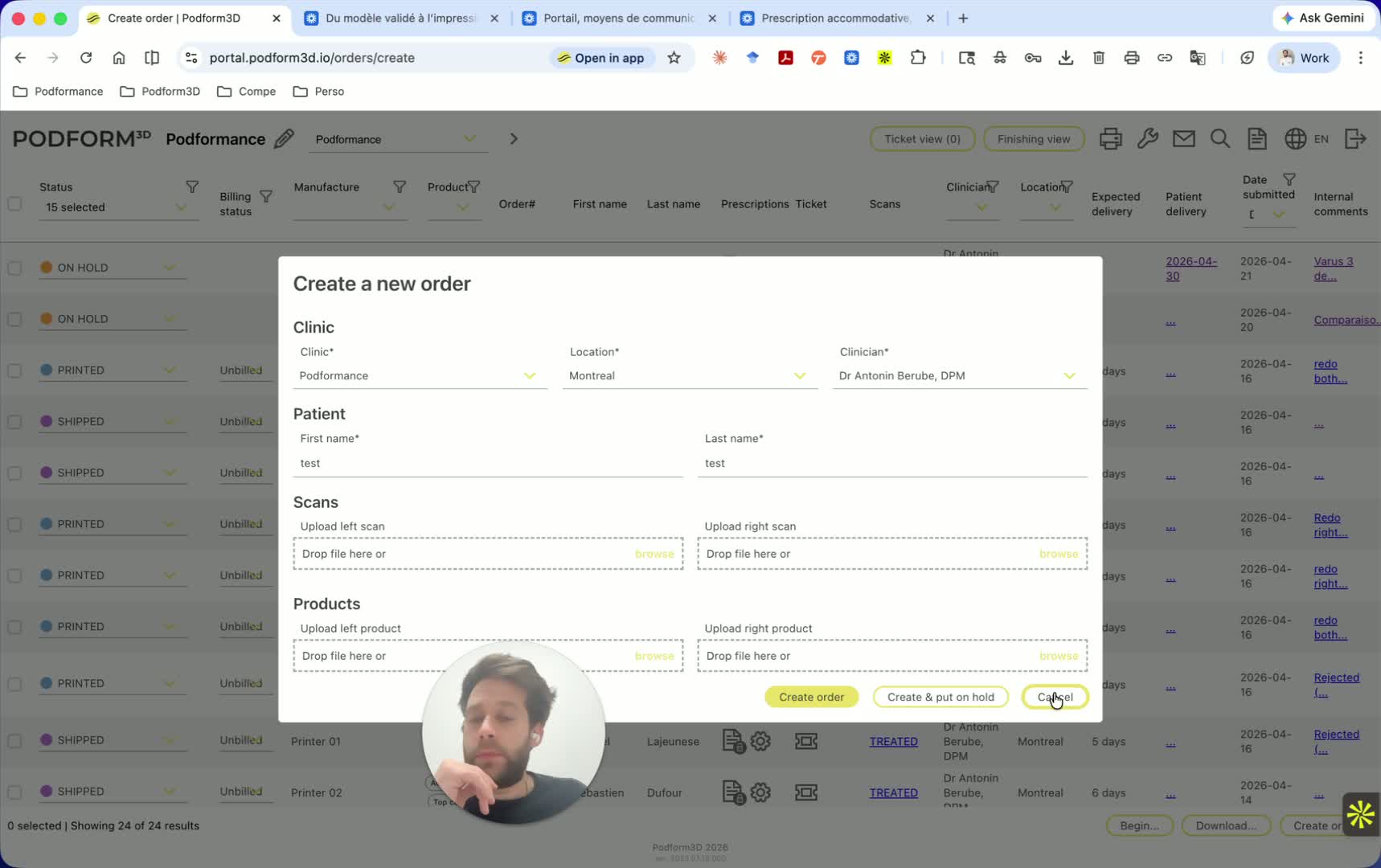This screenshot has width=1381, height=868.
Task: Click the First name field
Action: pyautogui.click(x=488, y=464)
